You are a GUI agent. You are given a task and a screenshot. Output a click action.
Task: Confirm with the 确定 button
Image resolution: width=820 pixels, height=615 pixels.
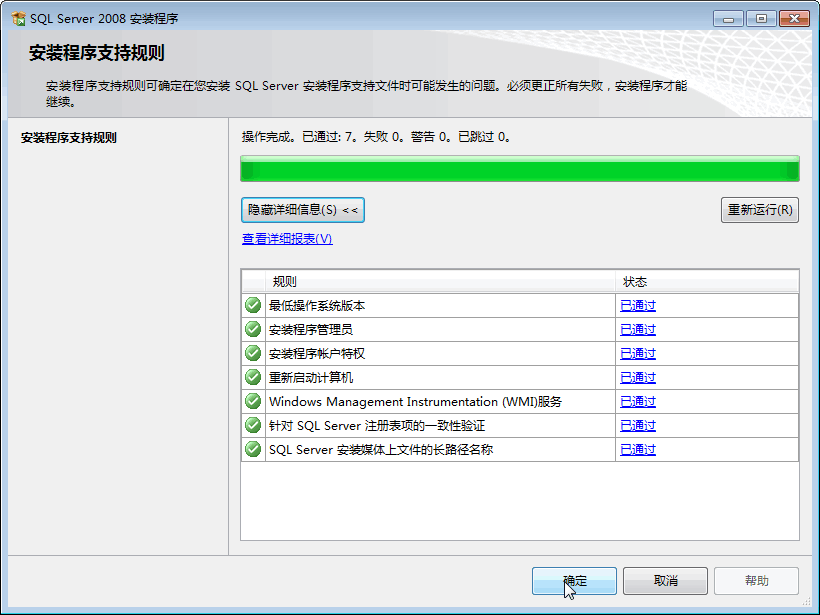(x=574, y=581)
